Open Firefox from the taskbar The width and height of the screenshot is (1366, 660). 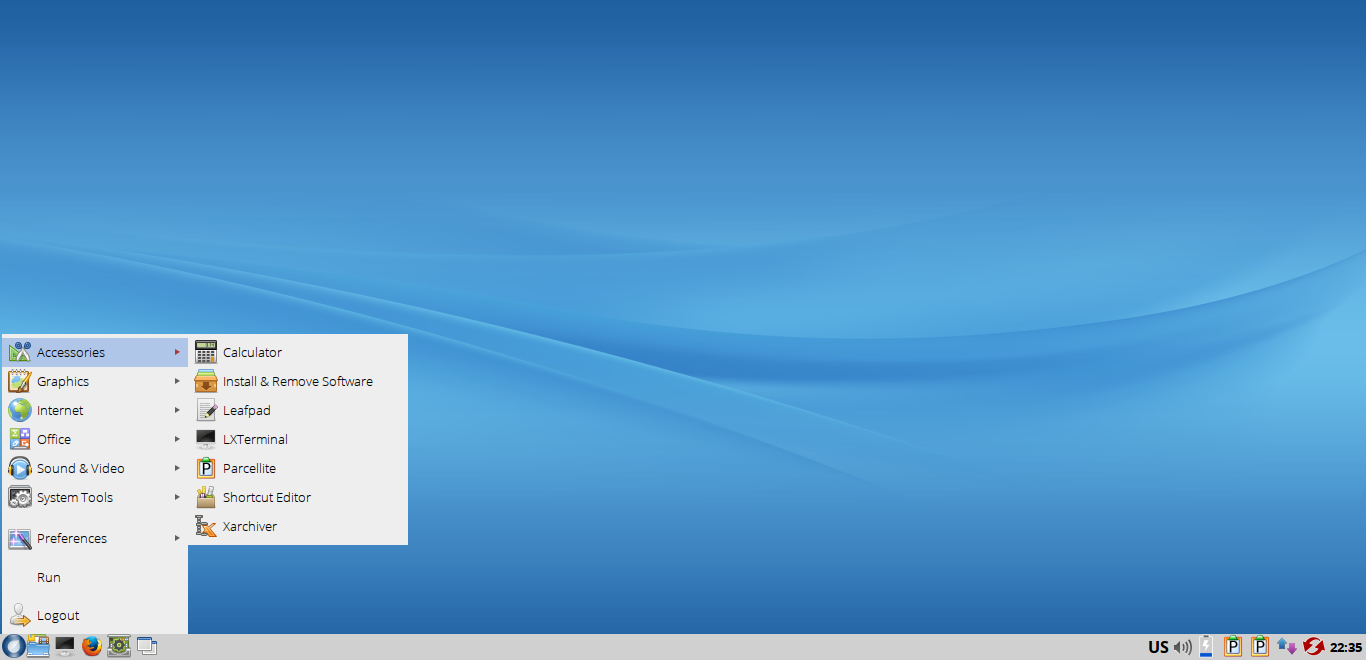click(x=92, y=646)
